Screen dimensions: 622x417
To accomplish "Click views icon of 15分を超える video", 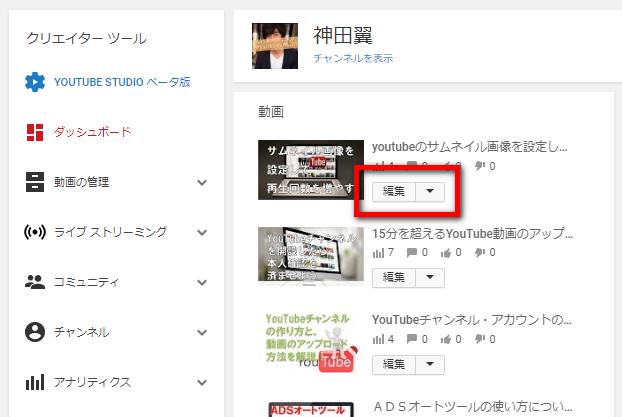I will [378, 253].
